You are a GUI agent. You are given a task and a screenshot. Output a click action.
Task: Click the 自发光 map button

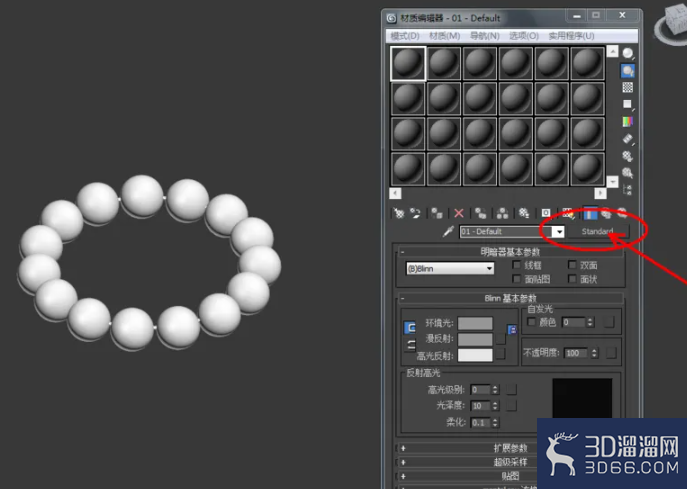[x=609, y=322]
